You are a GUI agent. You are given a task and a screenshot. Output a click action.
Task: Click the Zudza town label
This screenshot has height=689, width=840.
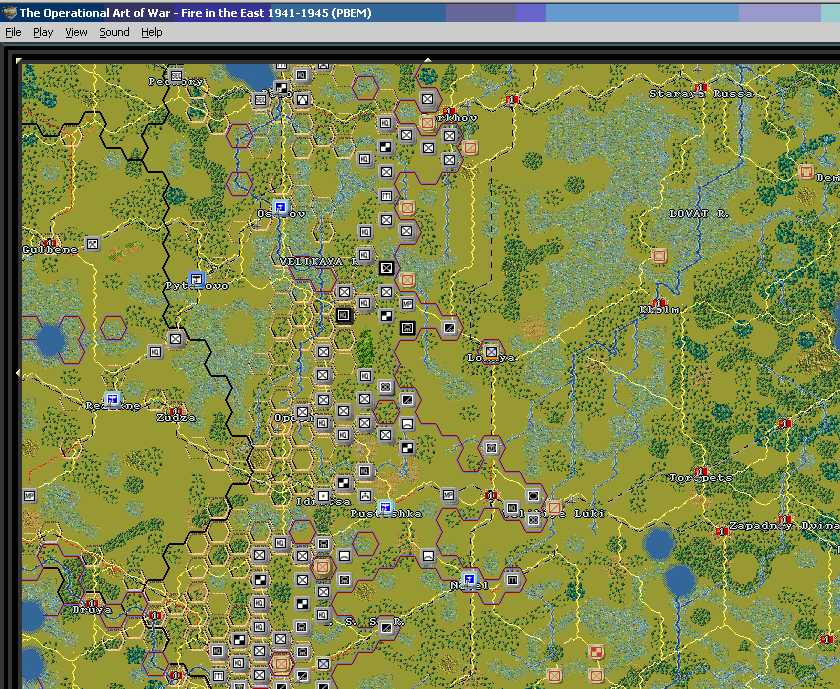[176, 418]
